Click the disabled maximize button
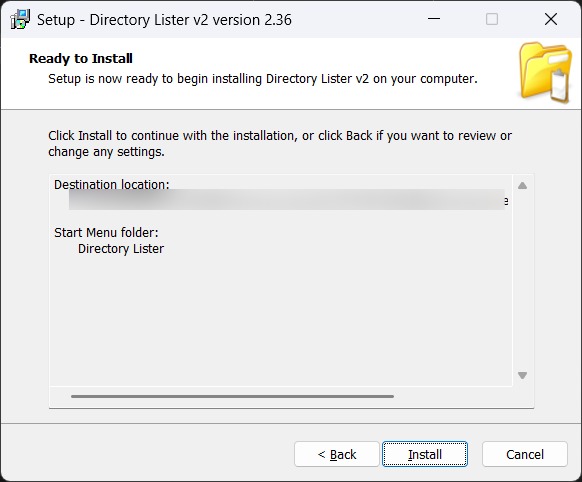582x482 pixels. (x=492, y=19)
